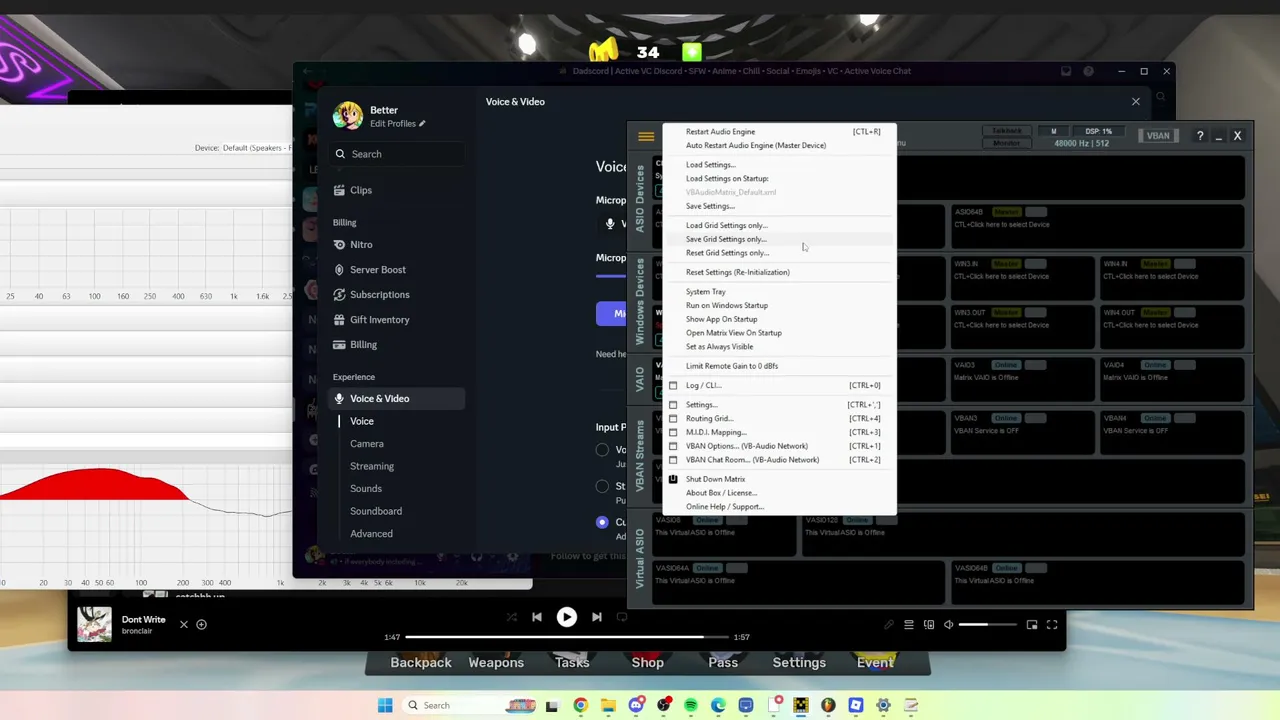Adjust the music player volume slider

click(988, 625)
